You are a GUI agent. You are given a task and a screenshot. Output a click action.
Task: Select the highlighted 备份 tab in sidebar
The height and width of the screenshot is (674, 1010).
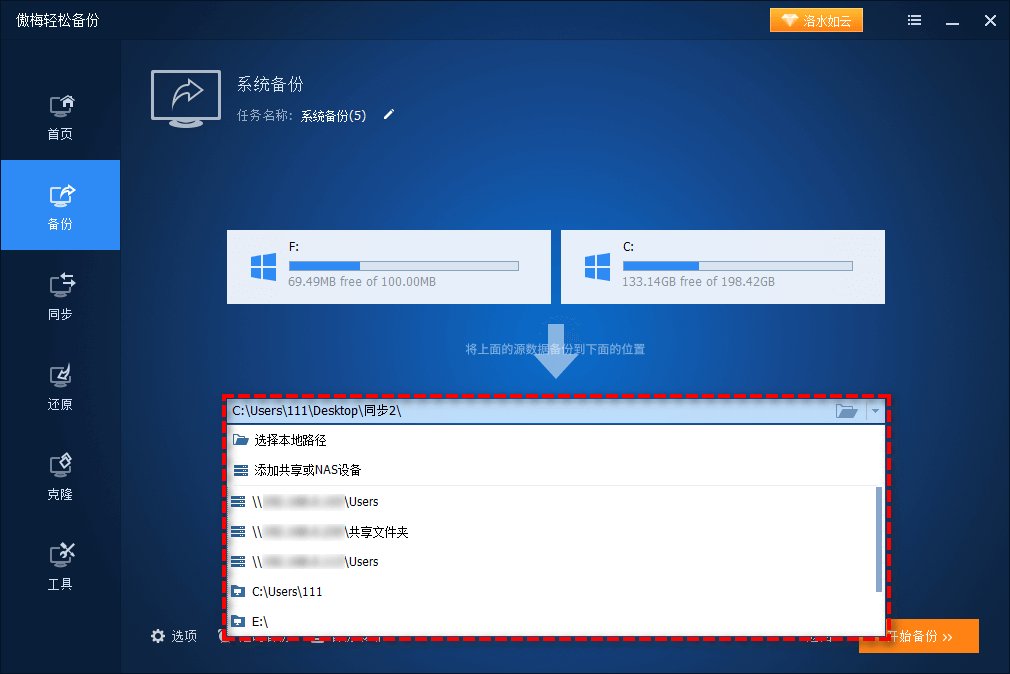pyautogui.click(x=60, y=205)
